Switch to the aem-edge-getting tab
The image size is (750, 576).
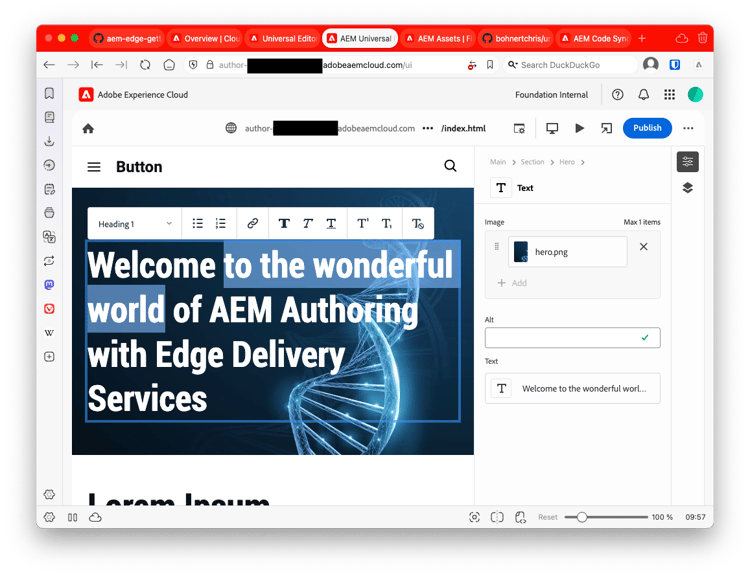click(127, 38)
